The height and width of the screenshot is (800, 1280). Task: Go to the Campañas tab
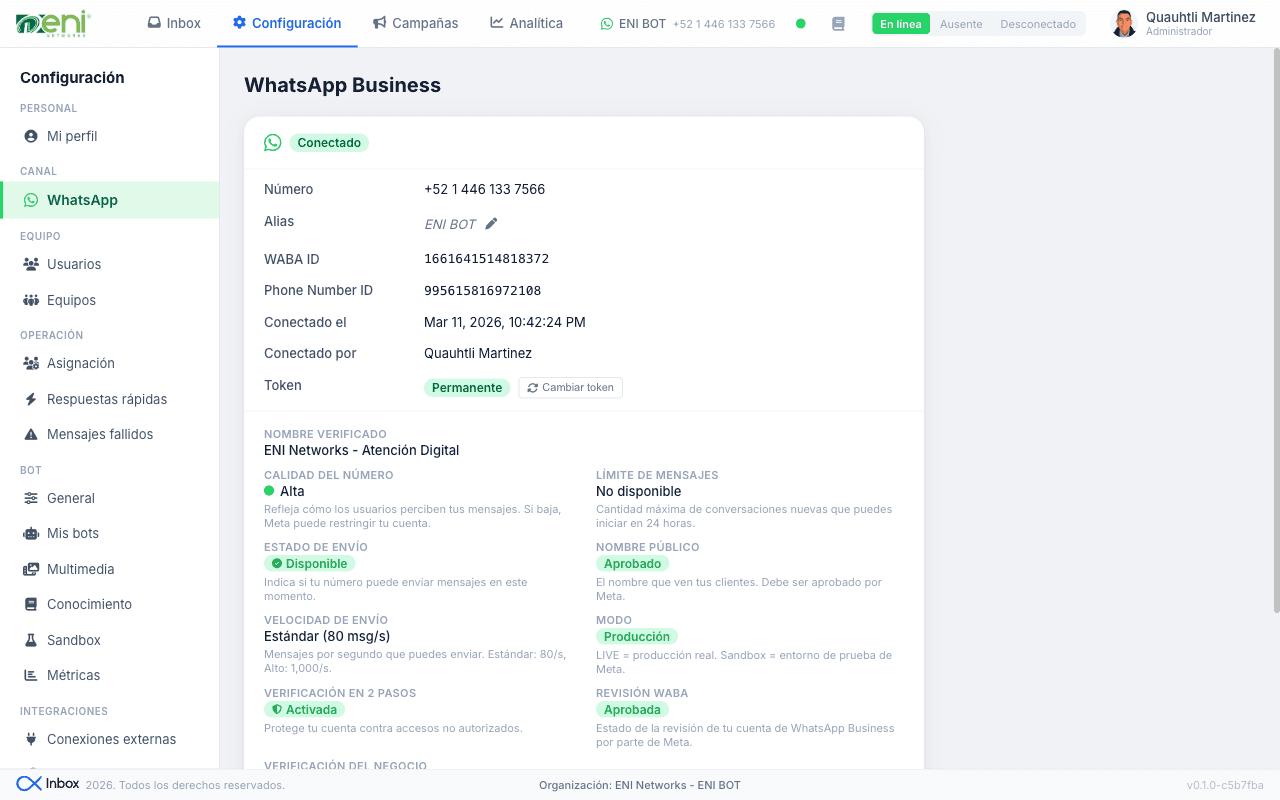click(416, 23)
